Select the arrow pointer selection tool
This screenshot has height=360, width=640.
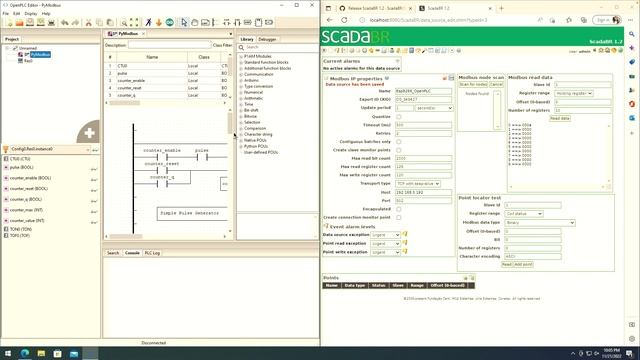click(184, 22)
